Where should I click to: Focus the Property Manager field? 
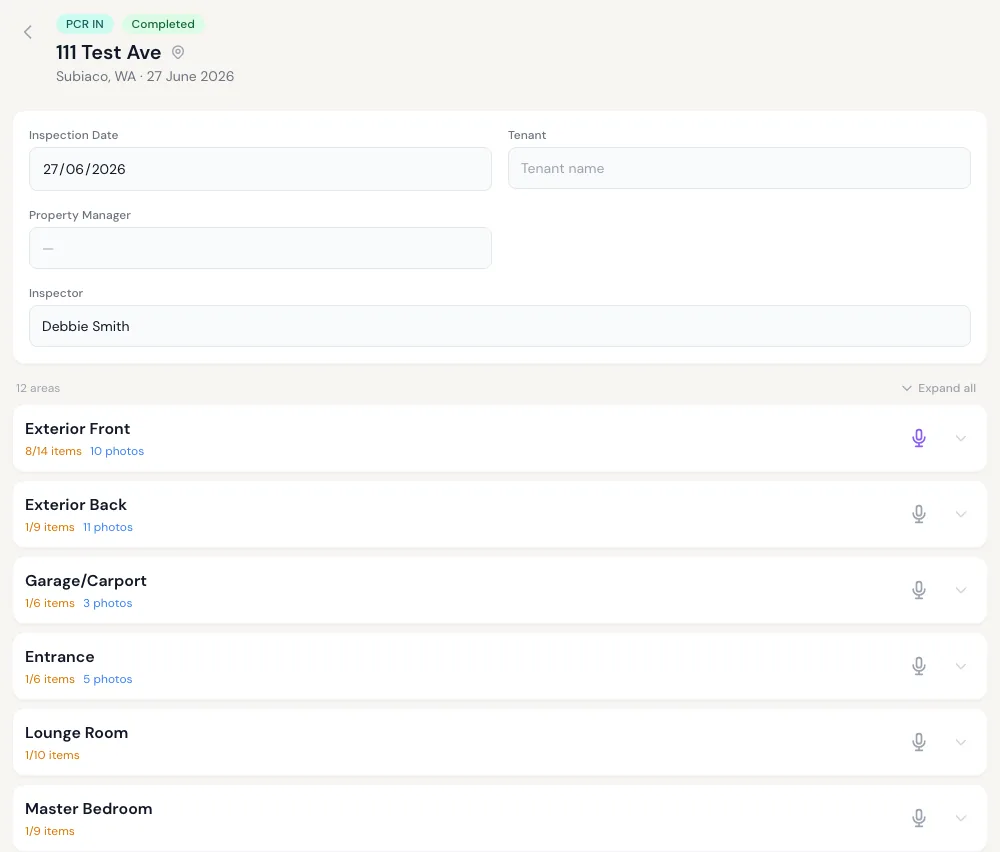click(x=260, y=248)
